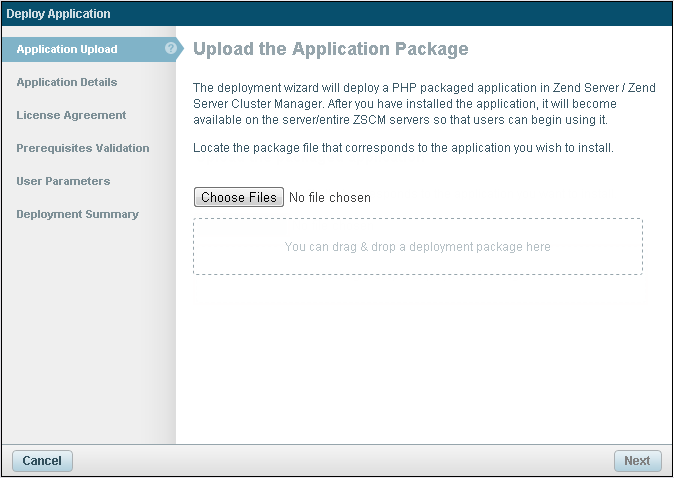The image size is (674, 478).
Task: Jump to the Deployment Summary step
Action: 77,214
